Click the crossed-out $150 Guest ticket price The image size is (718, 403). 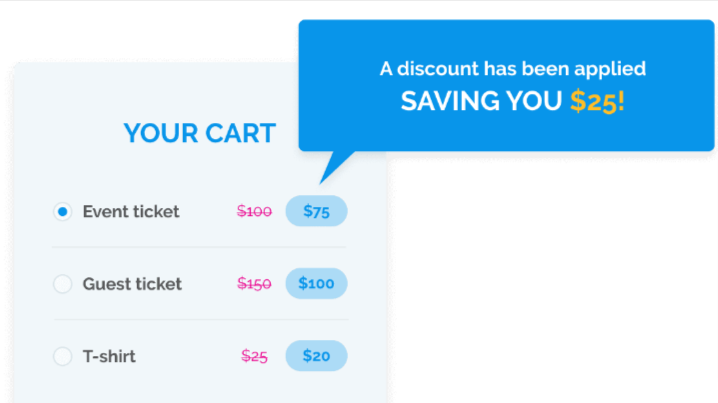point(254,284)
